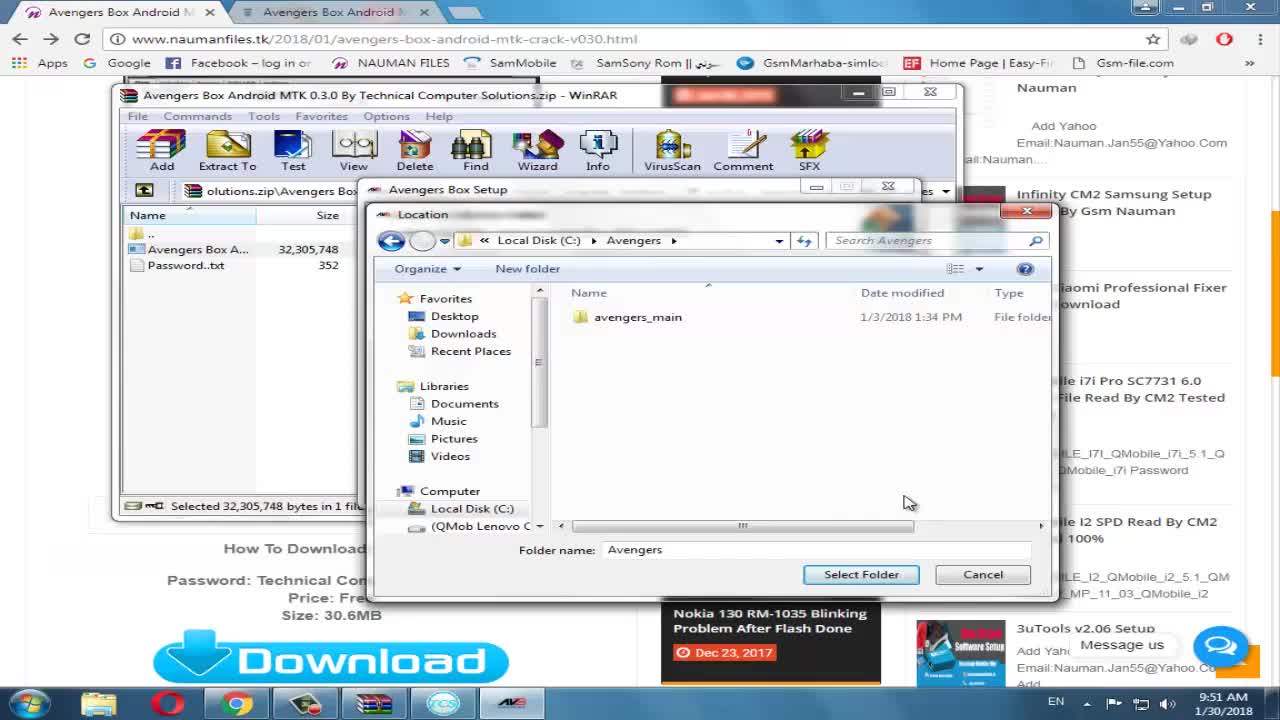Image resolution: width=1280 pixels, height=720 pixels.
Task: Click the WinRAR Info icon
Action: coord(598,150)
